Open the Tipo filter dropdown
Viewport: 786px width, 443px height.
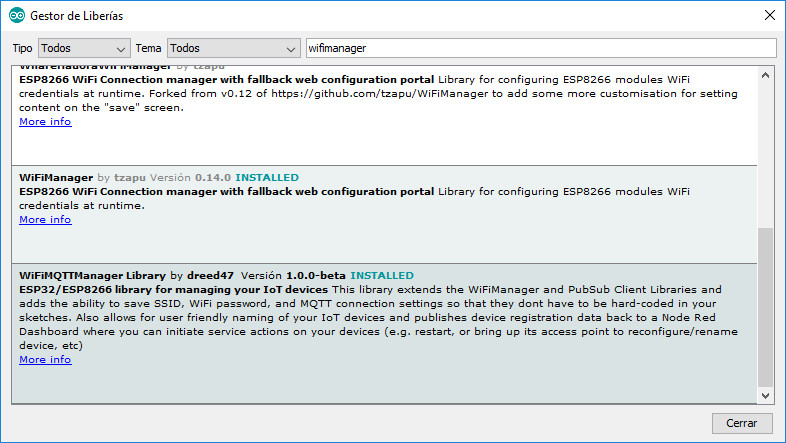click(84, 48)
